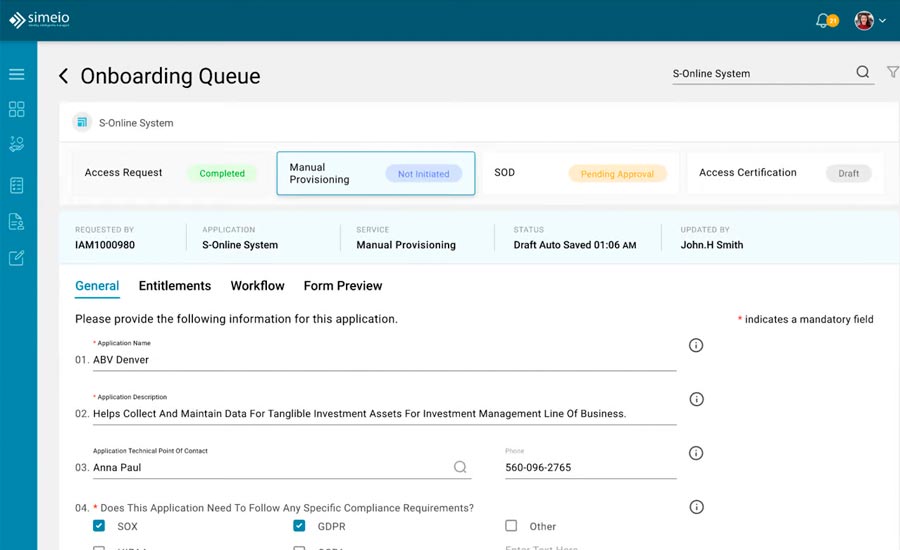Open the dashboard grid icon in the sidebar
Screen dimensions: 900x550
pyautogui.click(x=16, y=109)
